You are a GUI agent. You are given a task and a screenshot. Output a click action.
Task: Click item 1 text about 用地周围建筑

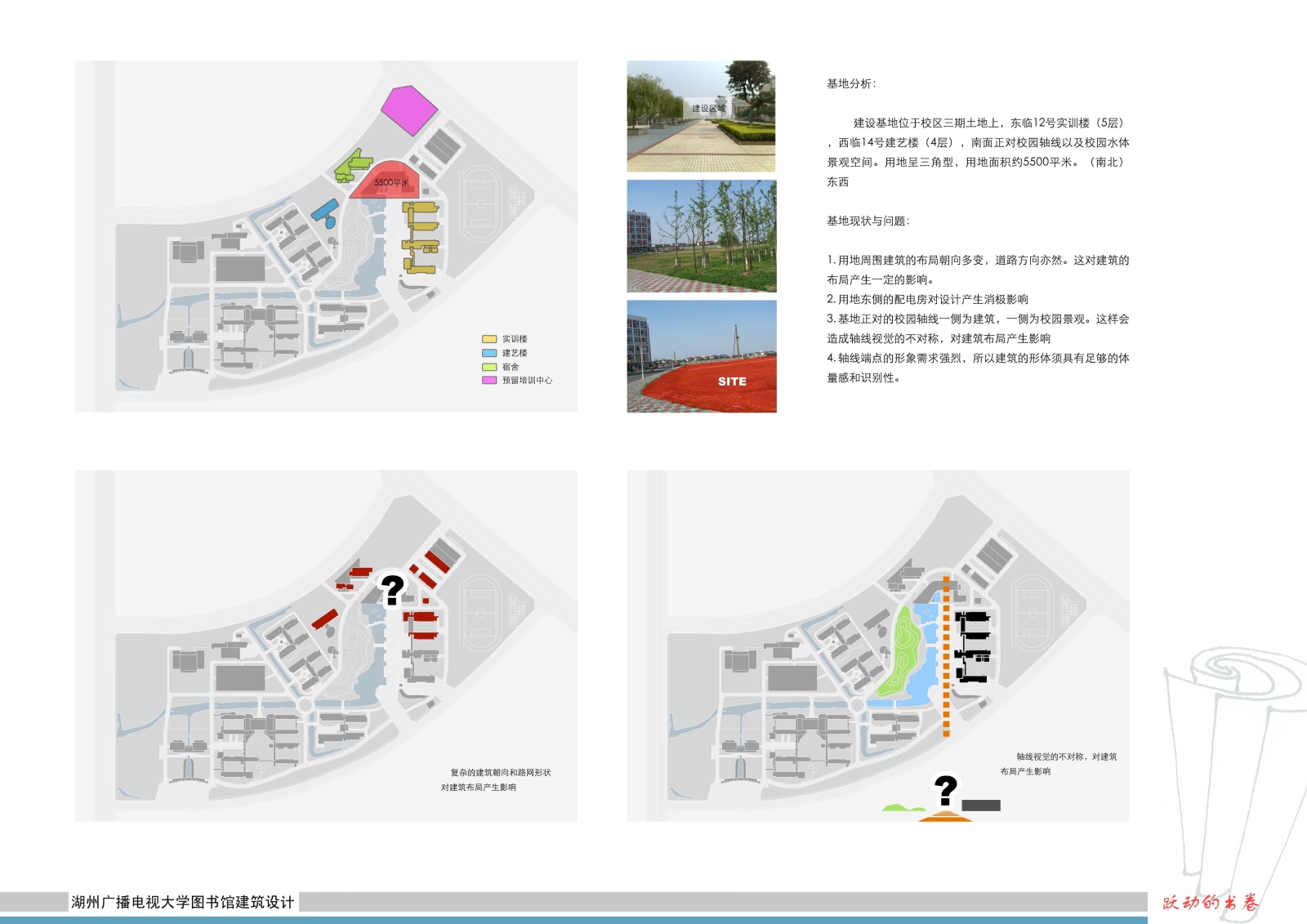tap(978, 270)
